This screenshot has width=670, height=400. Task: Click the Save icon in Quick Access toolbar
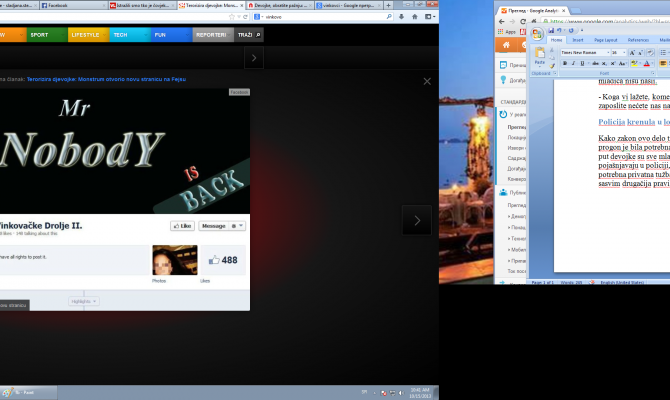pos(552,29)
